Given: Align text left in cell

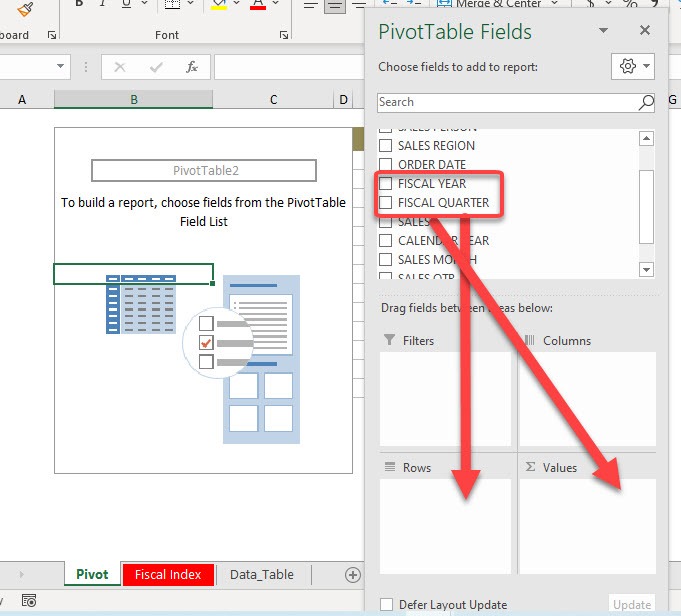Looking at the screenshot, I should [x=311, y=5].
